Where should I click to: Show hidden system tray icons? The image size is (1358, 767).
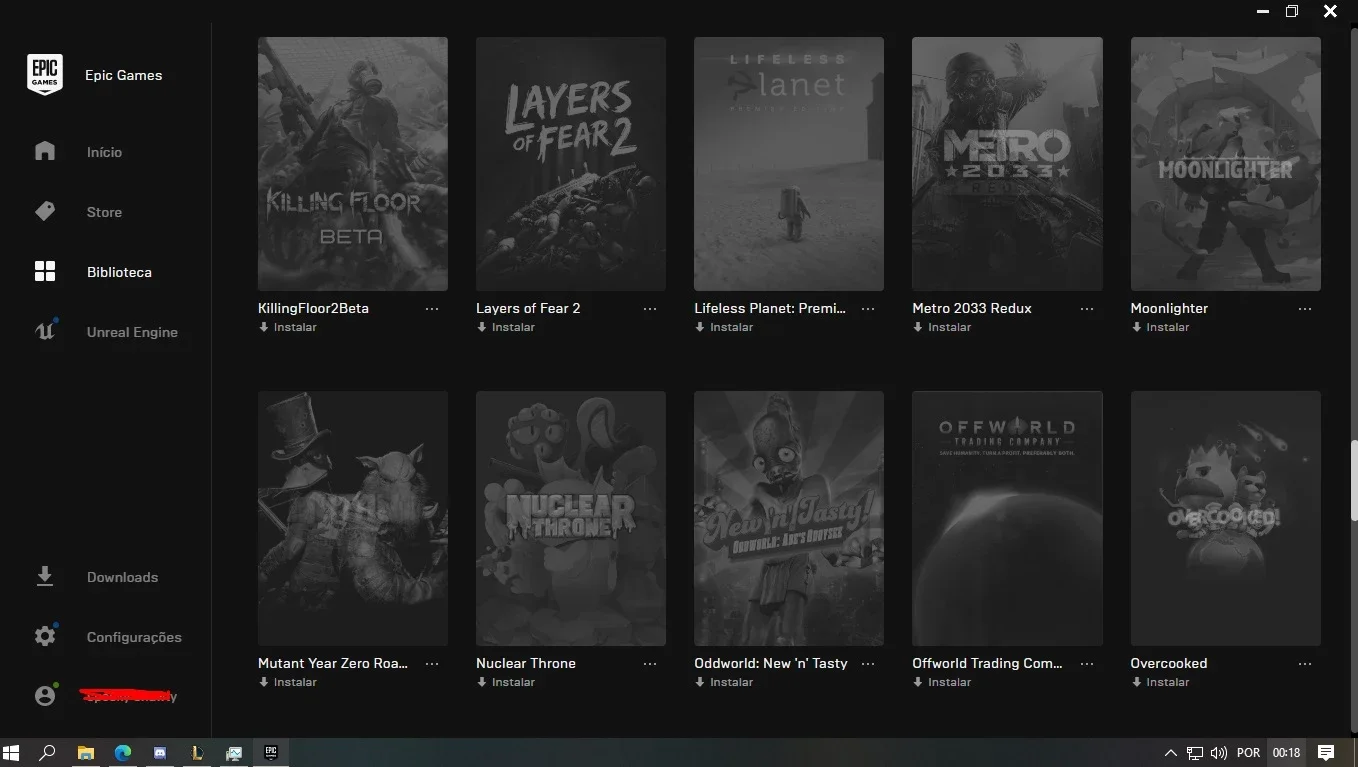(x=1171, y=753)
